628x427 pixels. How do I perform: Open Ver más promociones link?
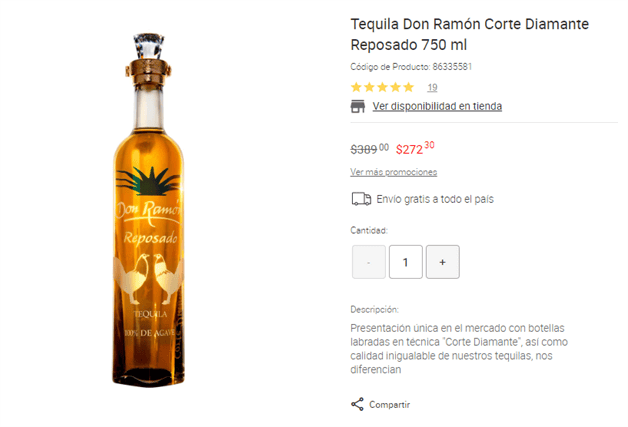coord(393,172)
